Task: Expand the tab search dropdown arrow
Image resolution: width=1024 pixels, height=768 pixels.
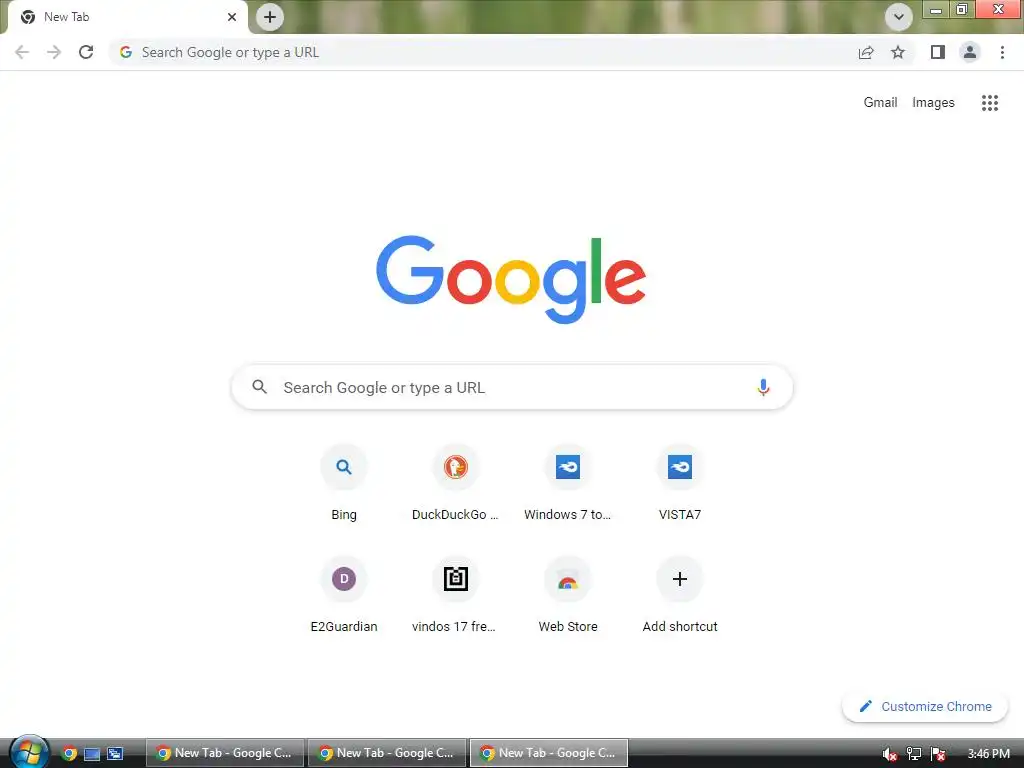Action: (x=899, y=17)
